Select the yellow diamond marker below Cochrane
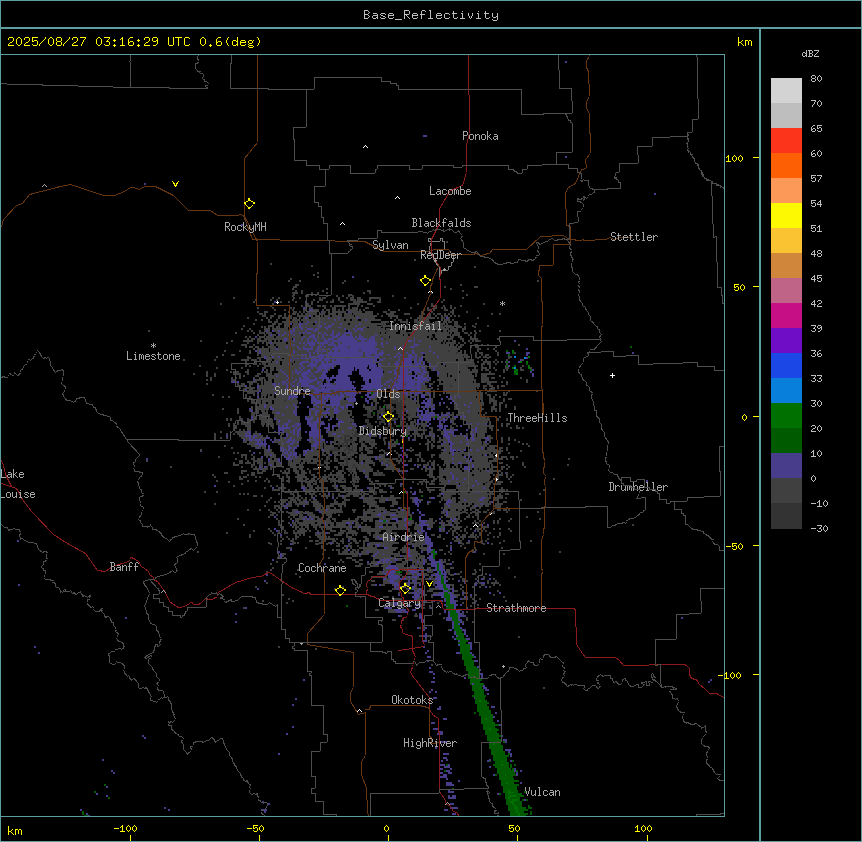The height and width of the screenshot is (842, 862). [340, 591]
